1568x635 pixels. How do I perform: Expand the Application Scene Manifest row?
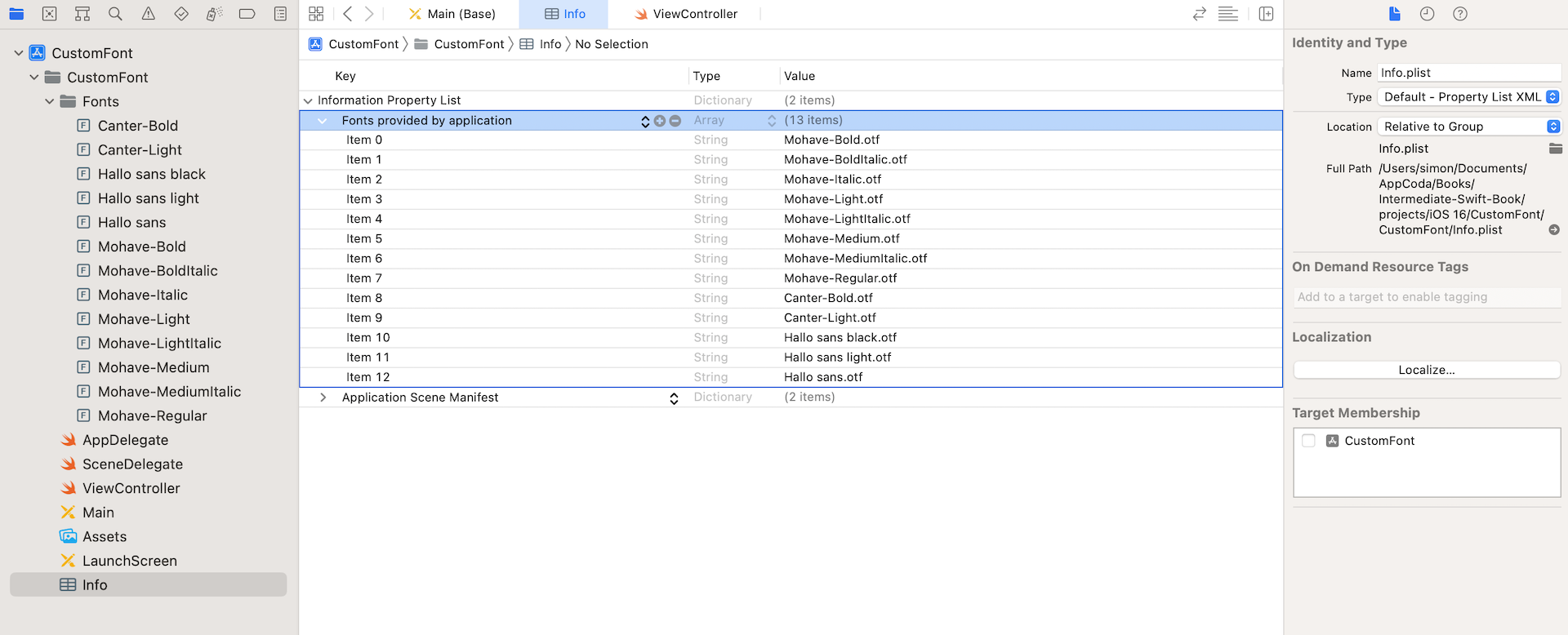[x=323, y=397]
